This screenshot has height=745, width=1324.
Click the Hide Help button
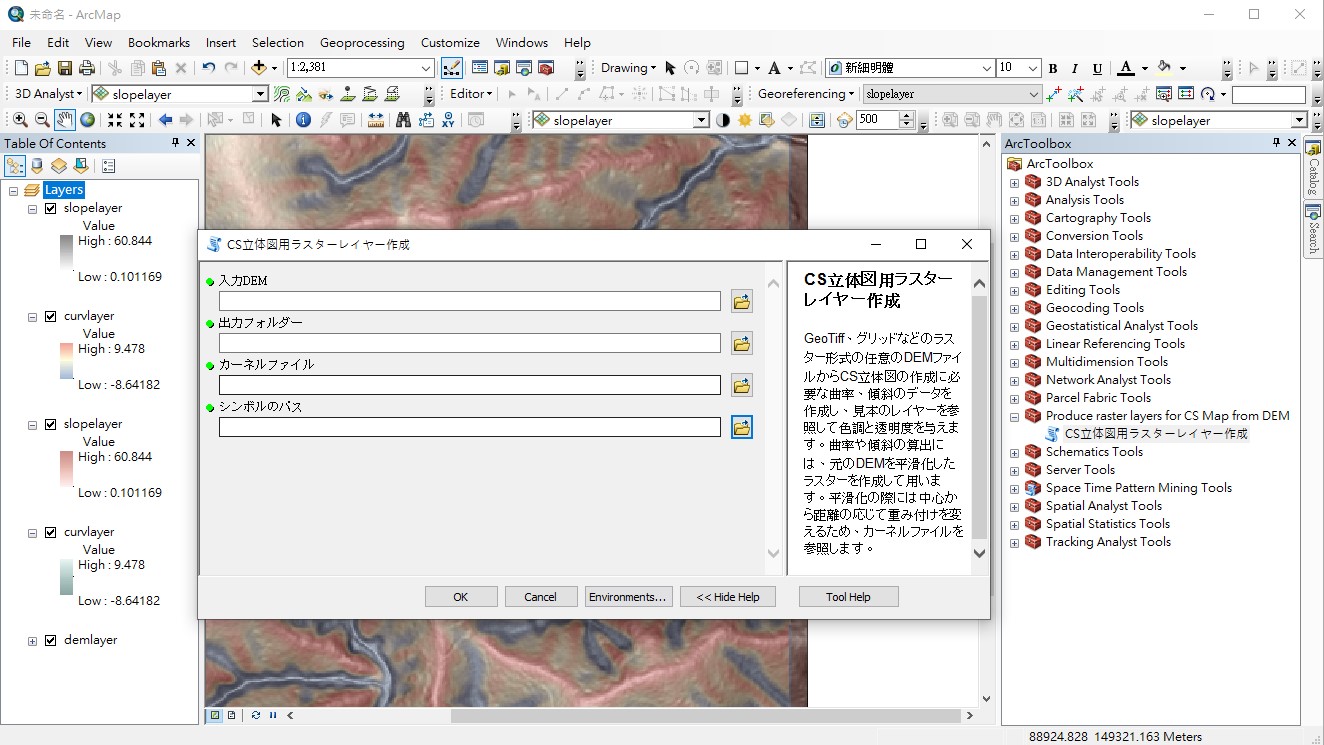[x=728, y=597]
